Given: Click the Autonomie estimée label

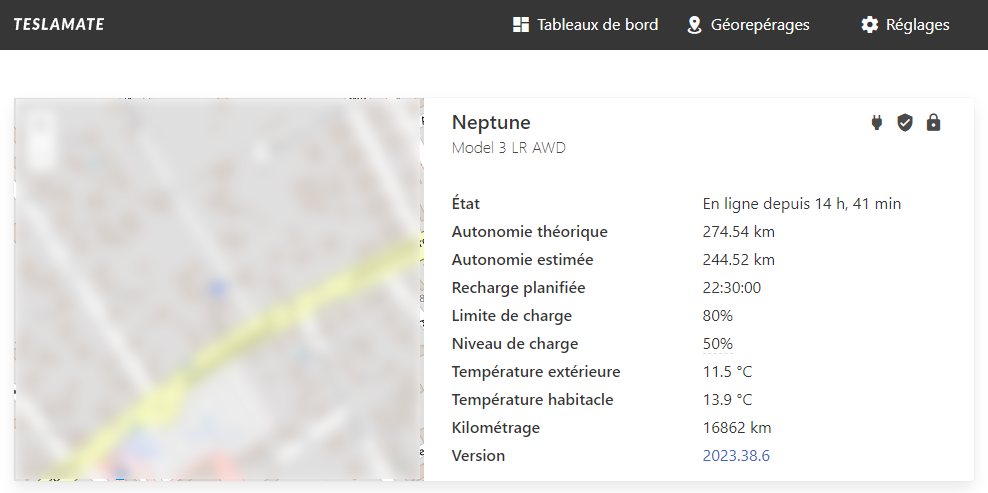Looking at the screenshot, I should pos(522,260).
